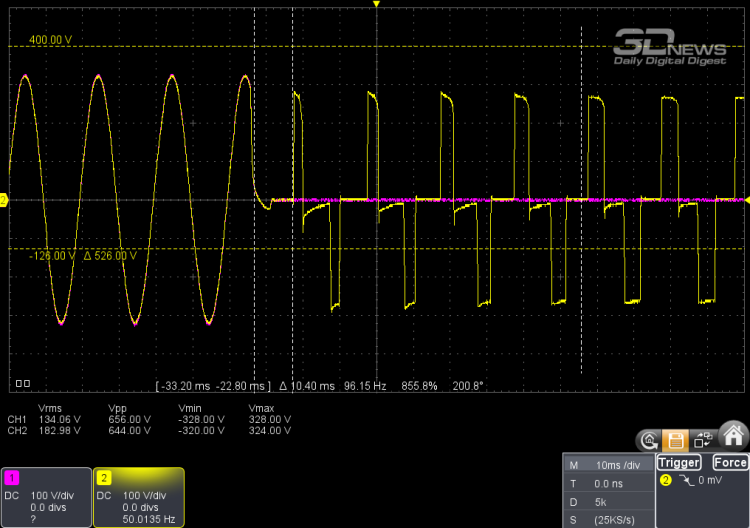The image size is (750, 528).
Task: Click the Home icon button
Action: [733, 437]
